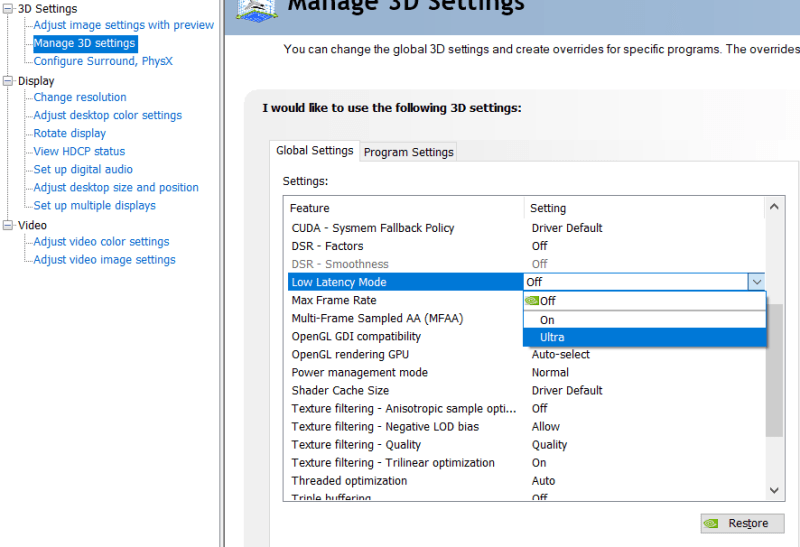This screenshot has height=547, width=800.
Task: Open View HDCP status page
Action: click(x=79, y=151)
